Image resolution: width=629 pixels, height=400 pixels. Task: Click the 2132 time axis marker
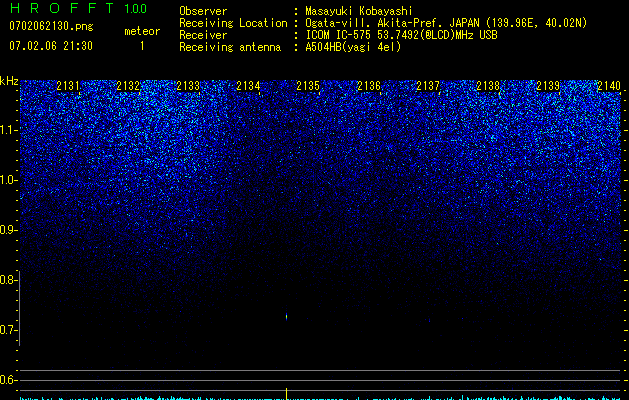(x=128, y=86)
